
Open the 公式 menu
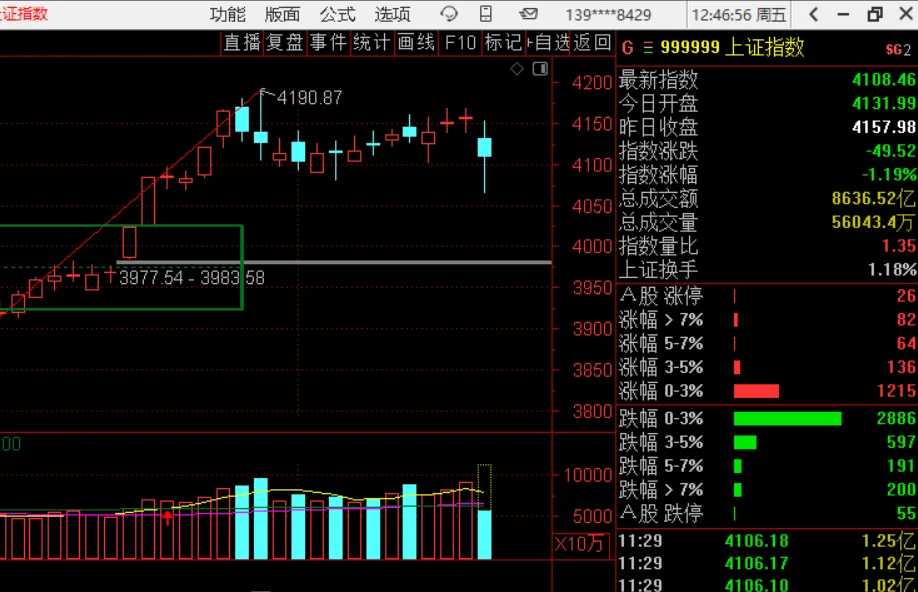[x=337, y=14]
